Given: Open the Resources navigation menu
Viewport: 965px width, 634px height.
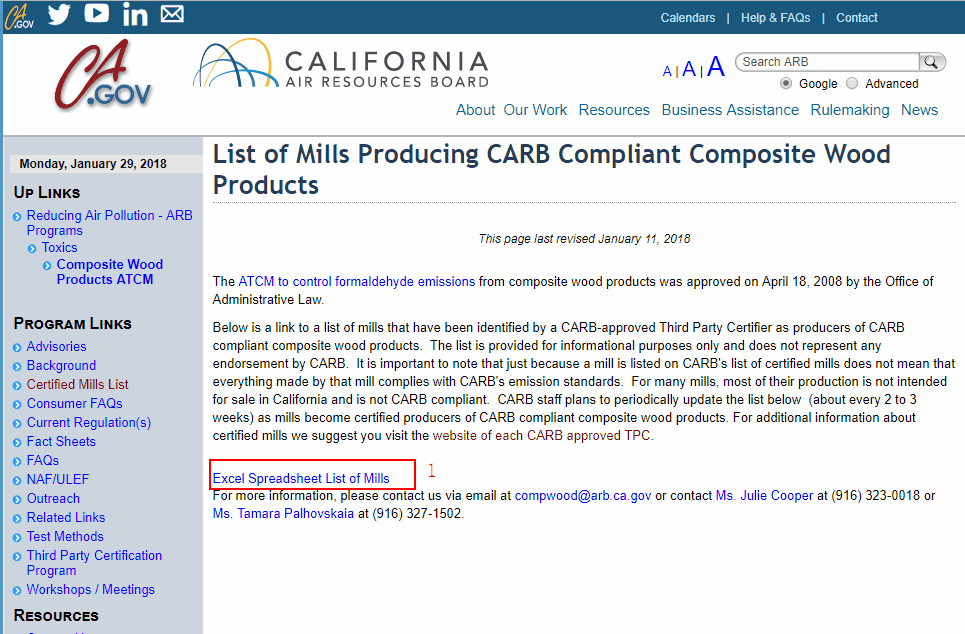Looking at the screenshot, I should point(614,110).
